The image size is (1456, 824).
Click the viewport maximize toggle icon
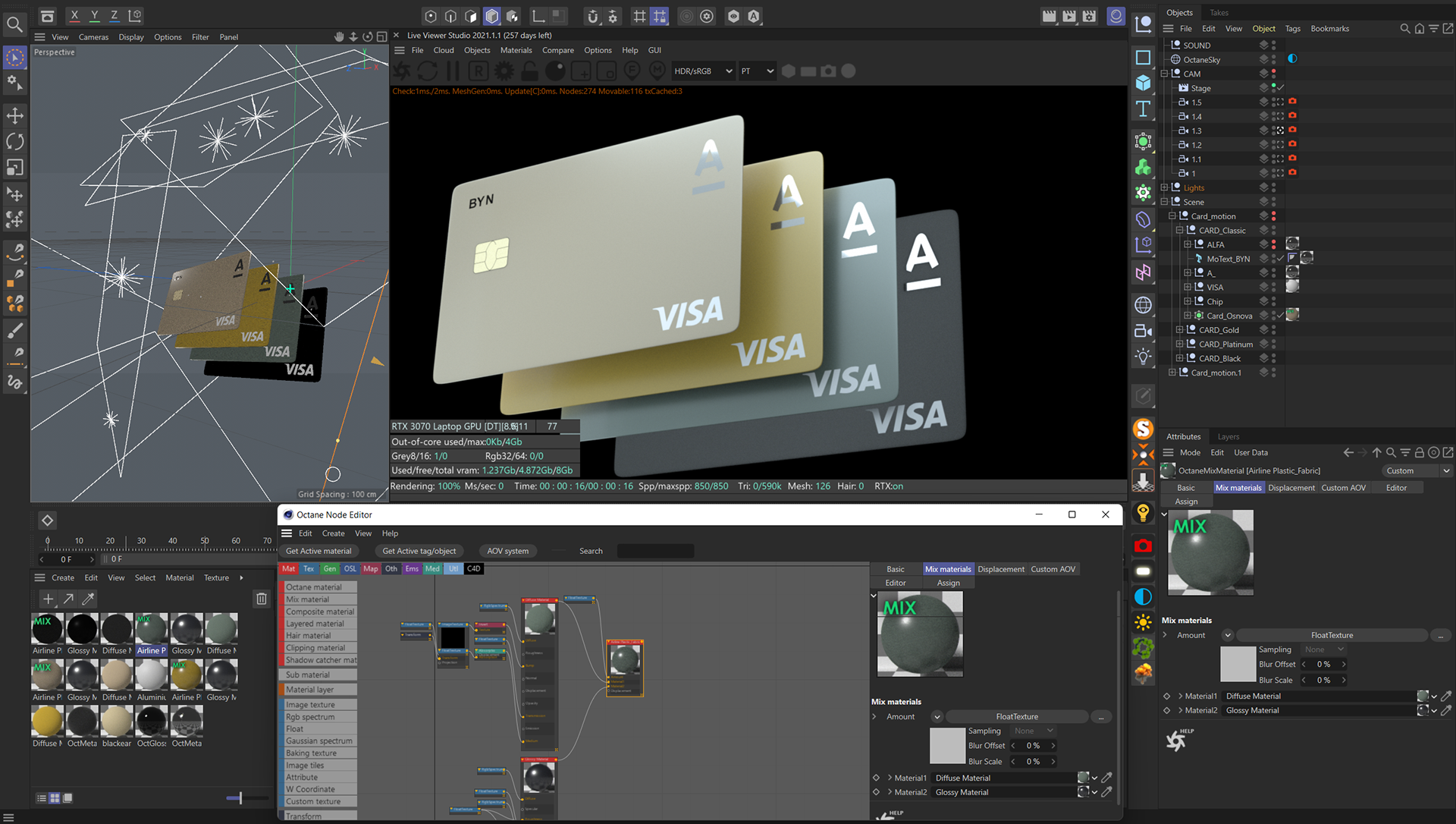pyautogui.click(x=381, y=36)
